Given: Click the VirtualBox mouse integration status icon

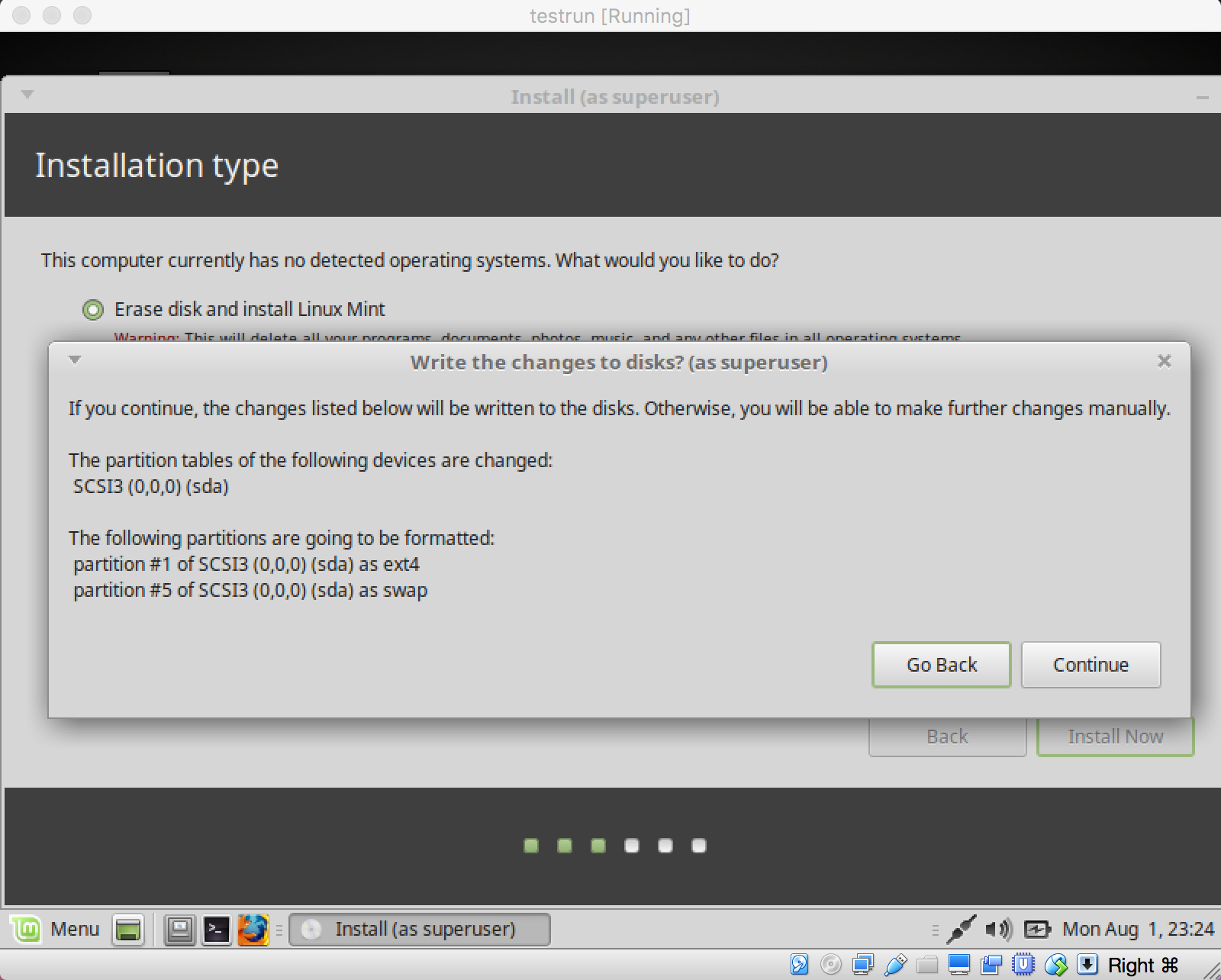Looking at the screenshot, I should [x=1055, y=965].
